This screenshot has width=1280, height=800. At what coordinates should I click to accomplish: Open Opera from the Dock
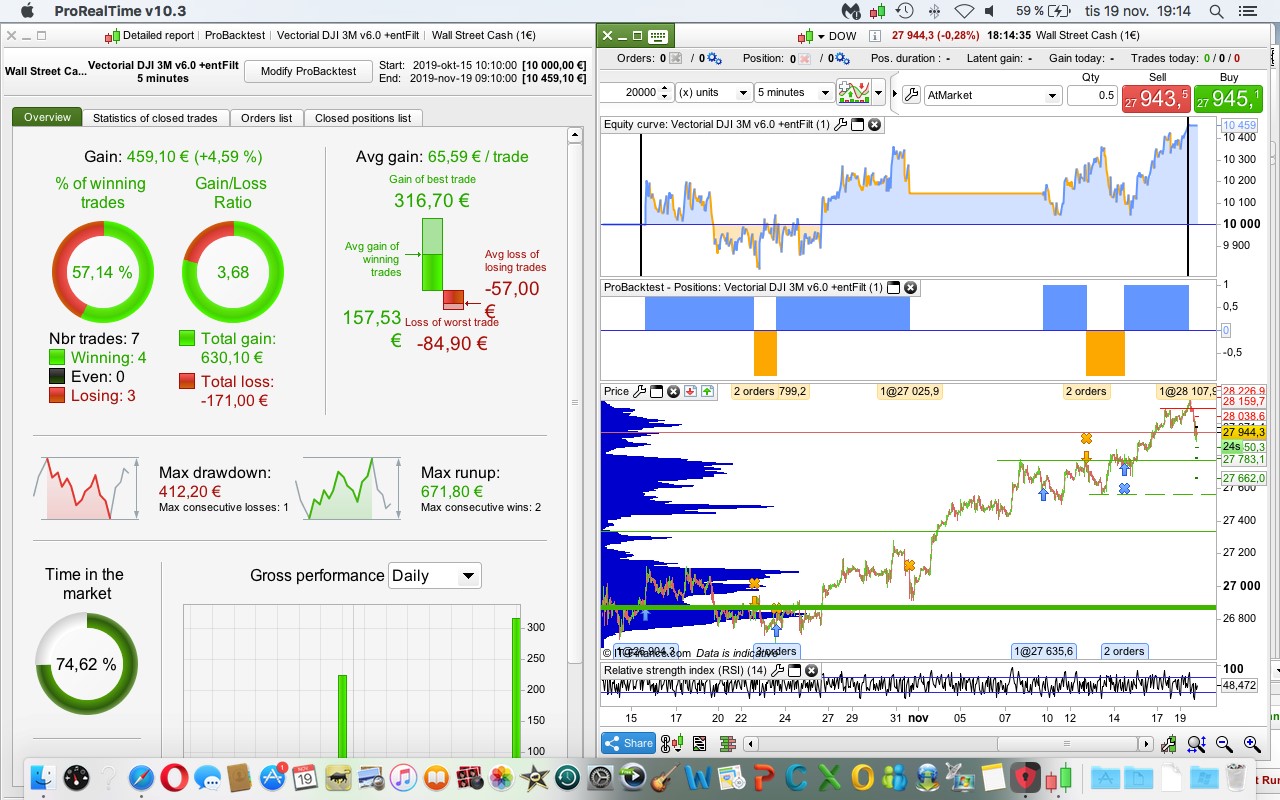174,777
